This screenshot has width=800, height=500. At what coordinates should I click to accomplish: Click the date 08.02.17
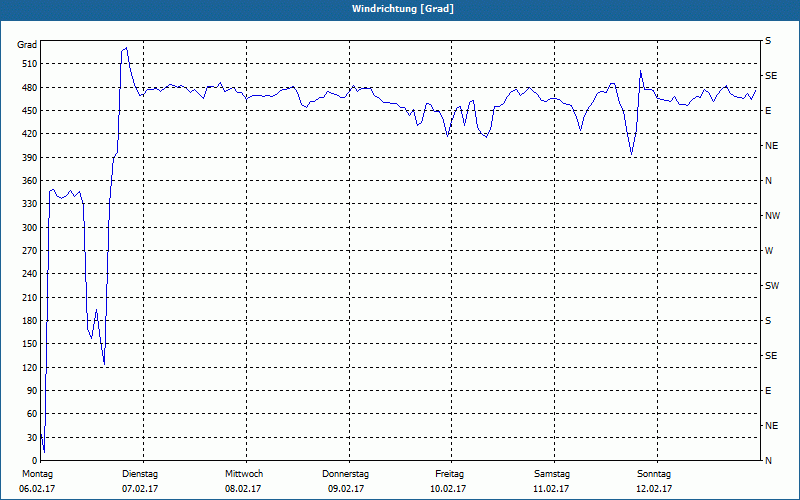pos(243,489)
